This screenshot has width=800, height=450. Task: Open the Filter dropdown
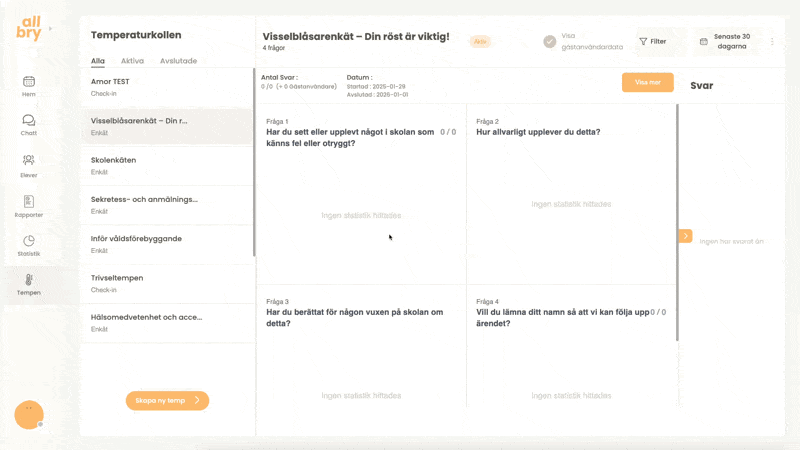[x=652, y=42]
